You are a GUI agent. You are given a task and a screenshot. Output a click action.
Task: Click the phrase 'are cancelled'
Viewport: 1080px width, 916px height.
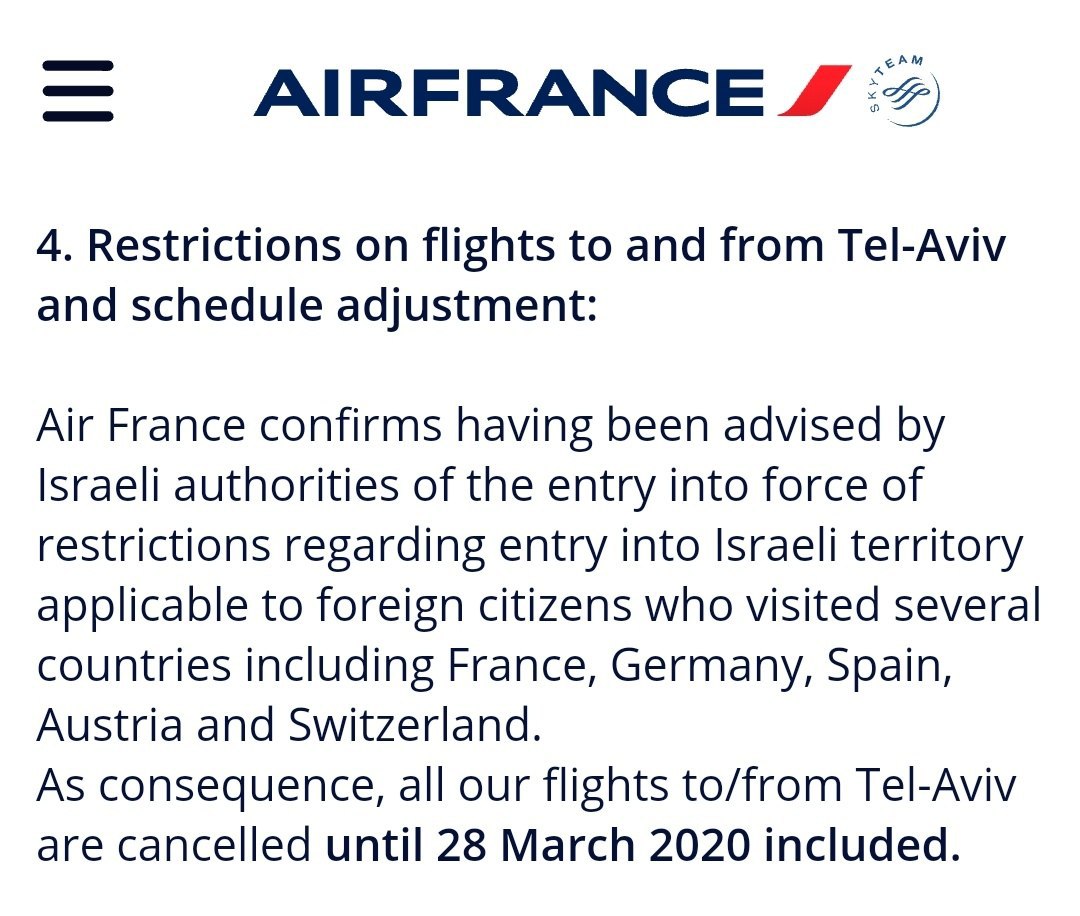point(174,845)
